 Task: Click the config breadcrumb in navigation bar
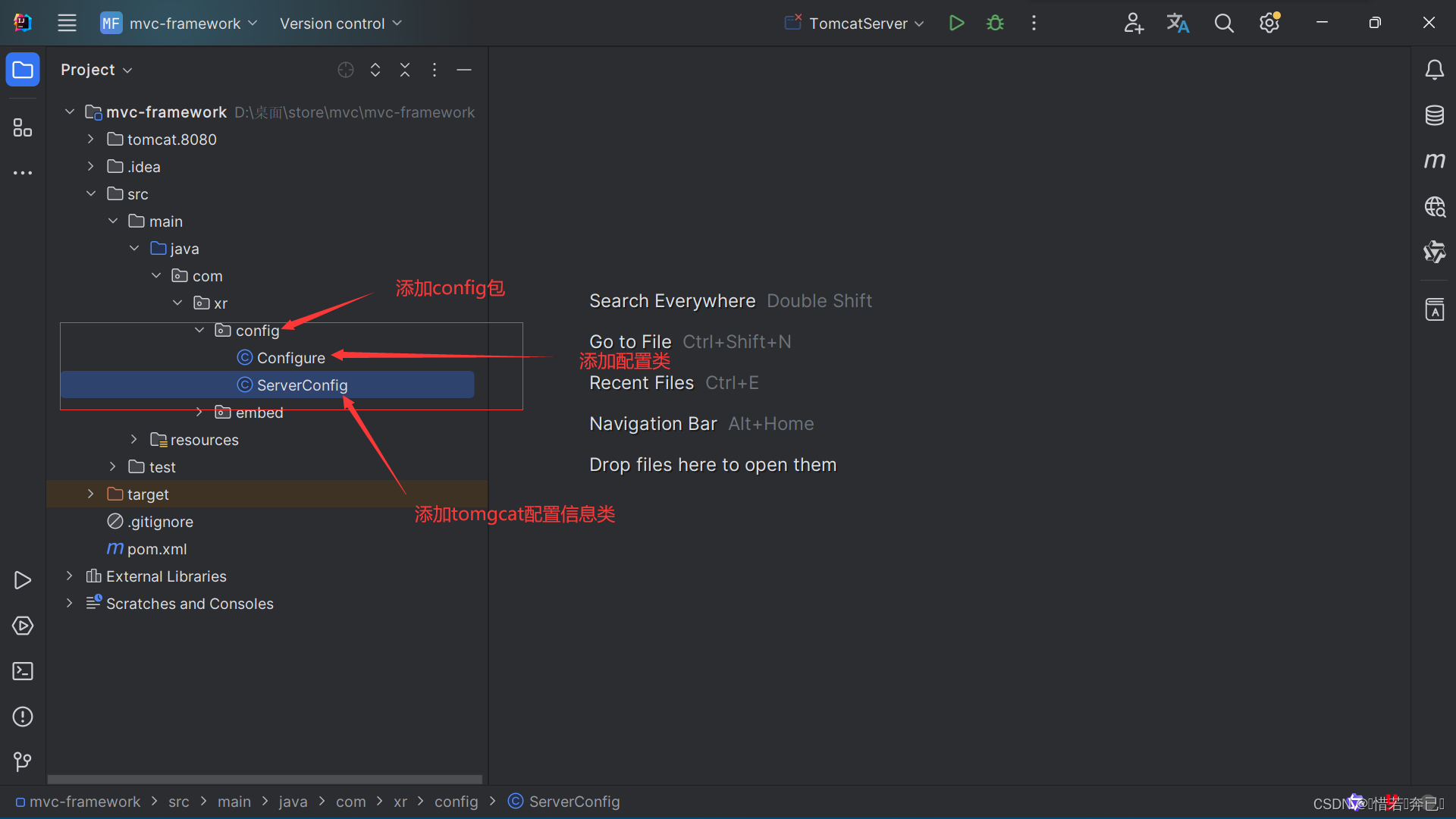pyautogui.click(x=456, y=802)
